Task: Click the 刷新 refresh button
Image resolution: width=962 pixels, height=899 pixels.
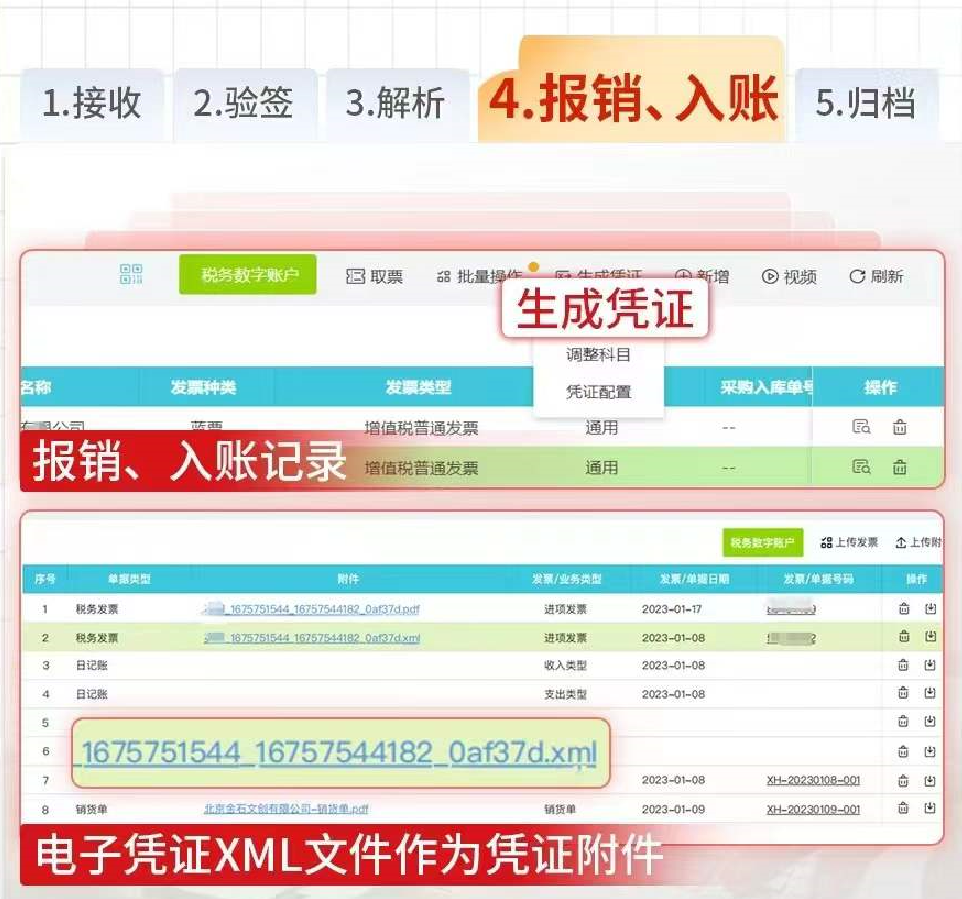Action: point(876,277)
